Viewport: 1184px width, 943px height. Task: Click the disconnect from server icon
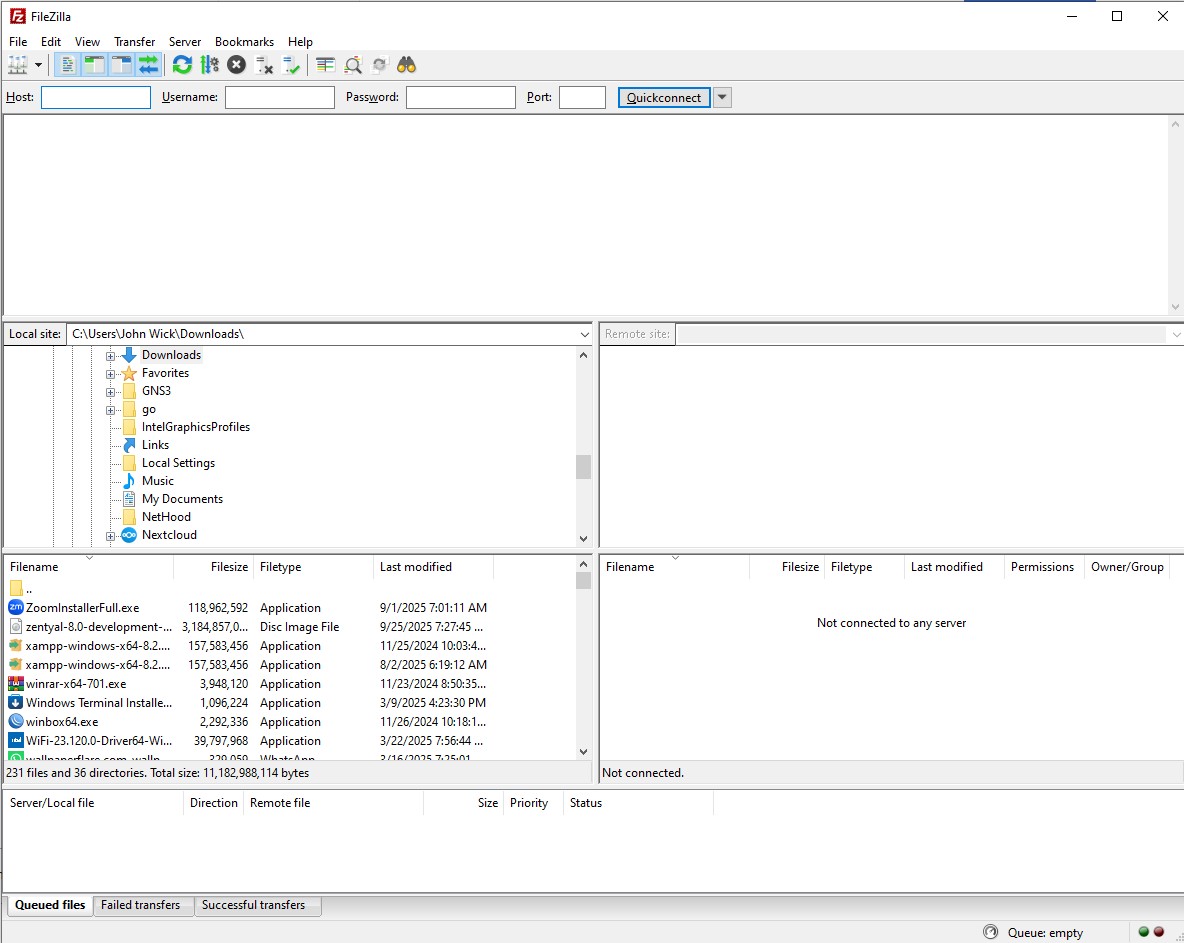(264, 65)
